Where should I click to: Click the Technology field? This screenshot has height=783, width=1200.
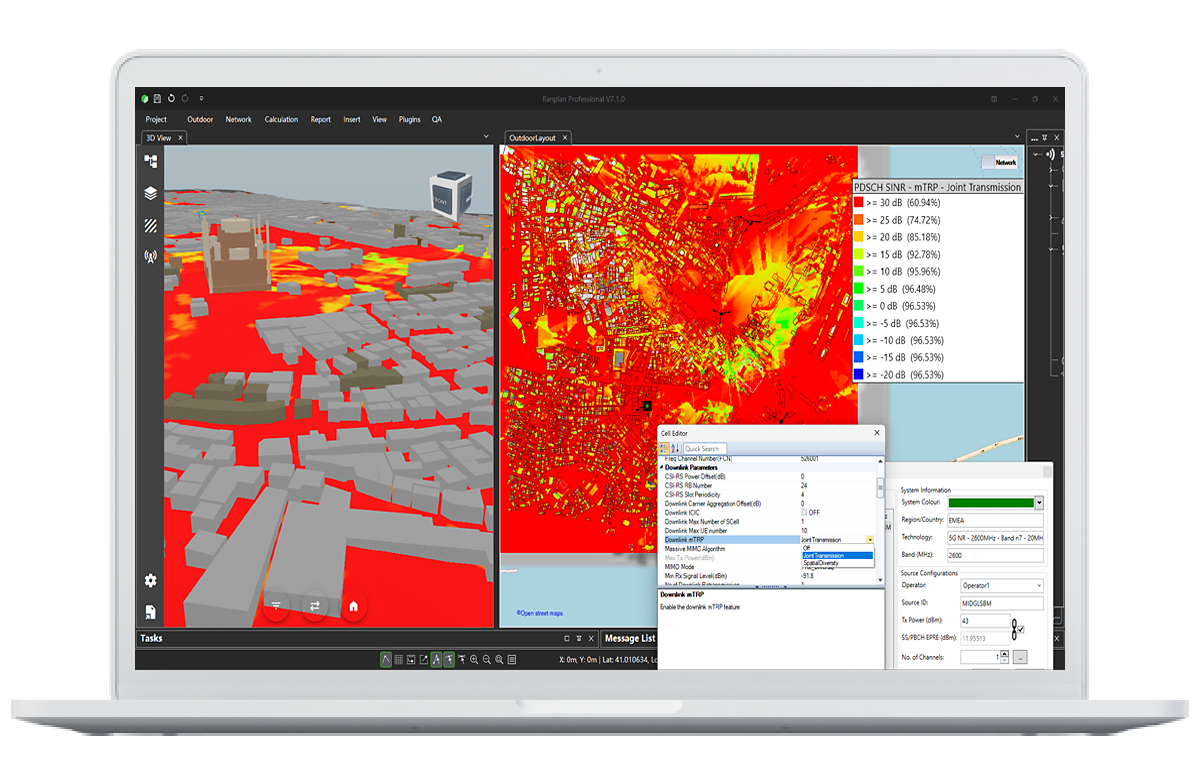click(995, 537)
